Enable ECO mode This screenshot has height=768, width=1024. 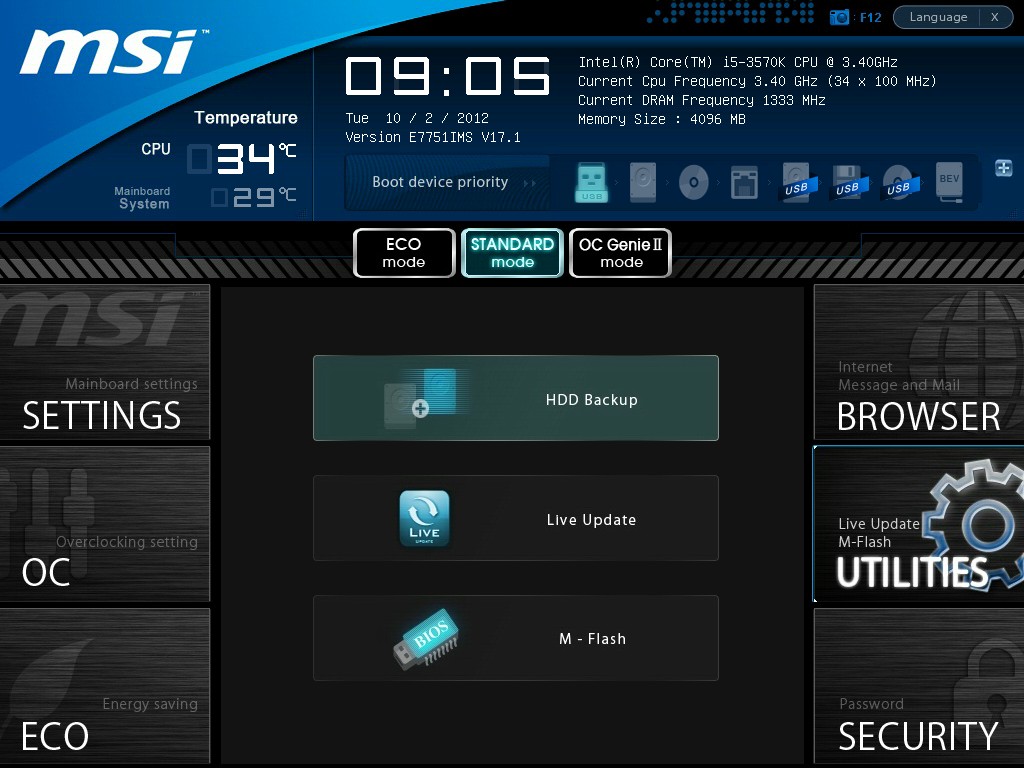pyautogui.click(x=404, y=253)
